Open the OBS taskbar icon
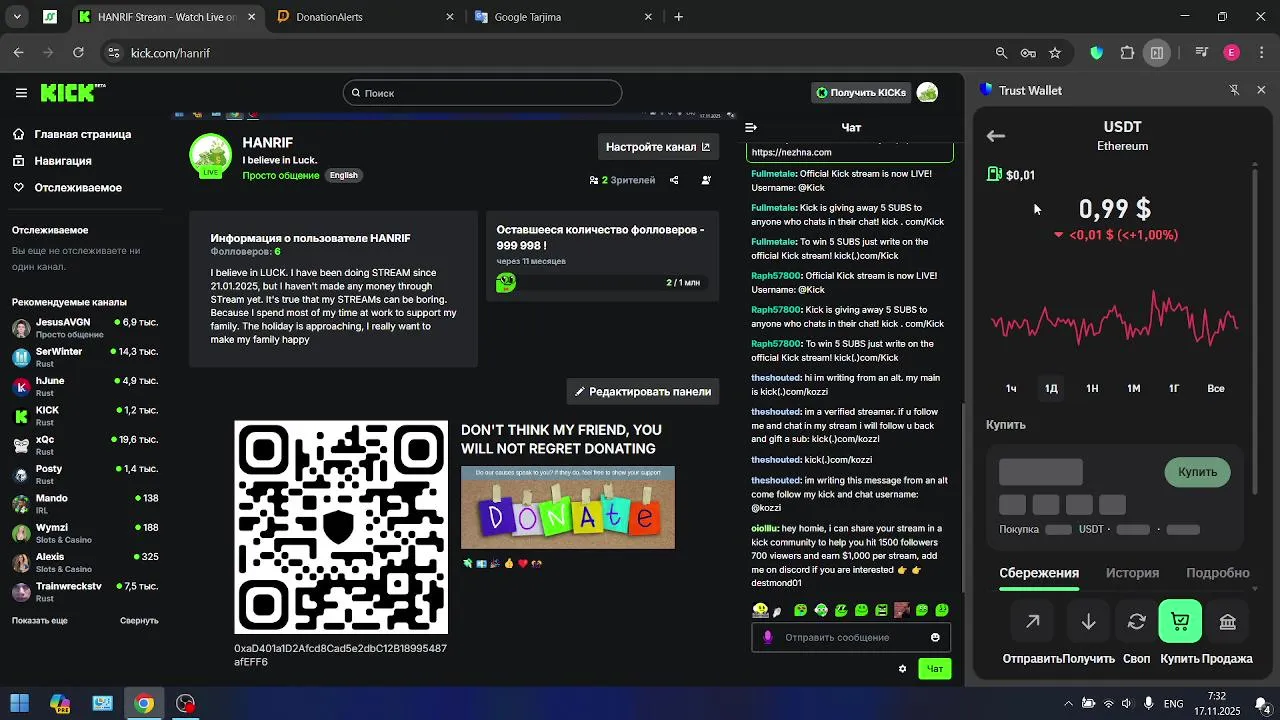 pos(185,703)
